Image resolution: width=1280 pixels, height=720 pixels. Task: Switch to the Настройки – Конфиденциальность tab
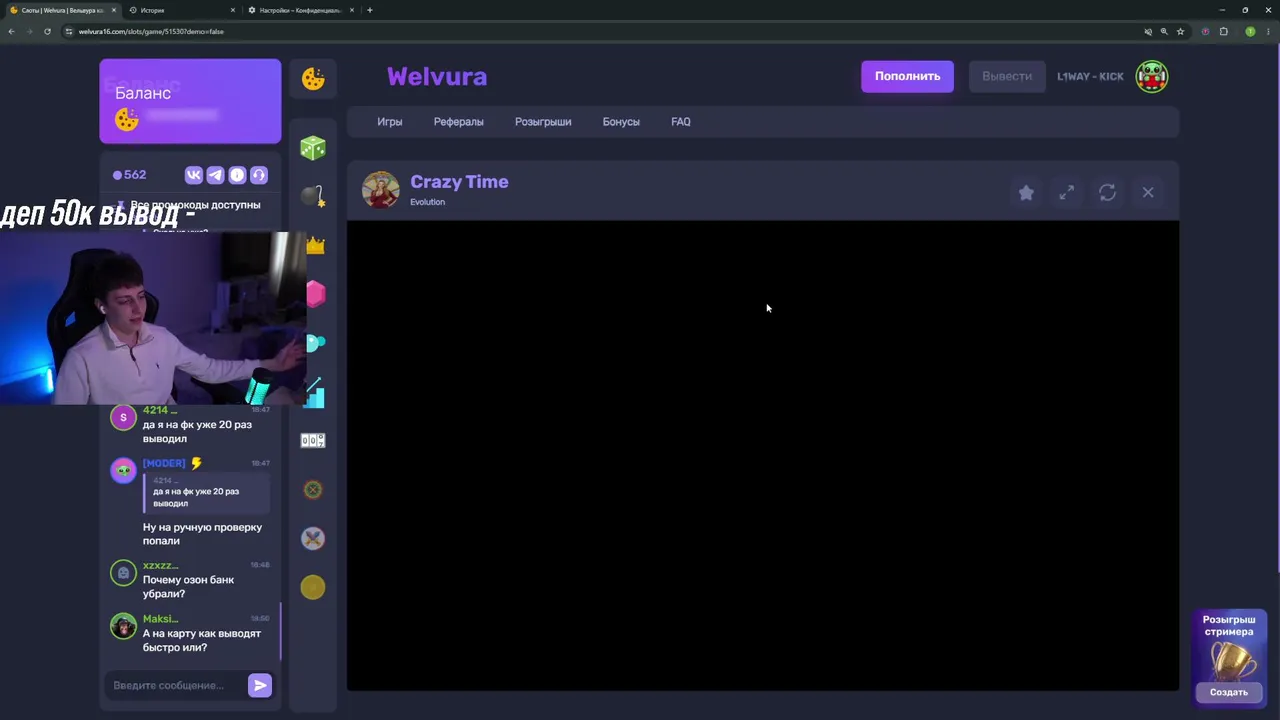click(x=300, y=10)
